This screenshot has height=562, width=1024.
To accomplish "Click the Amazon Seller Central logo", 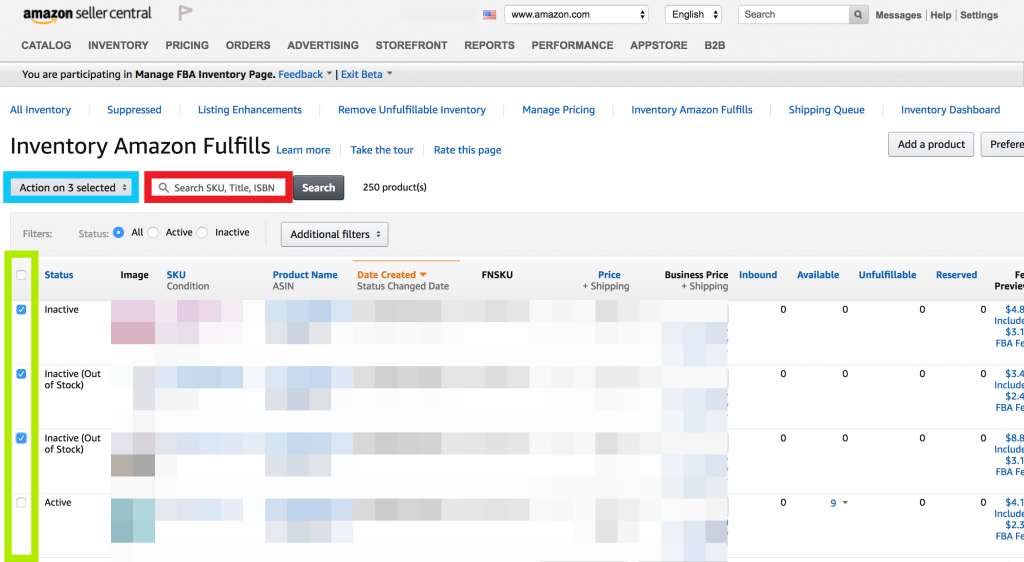I will pos(87,14).
